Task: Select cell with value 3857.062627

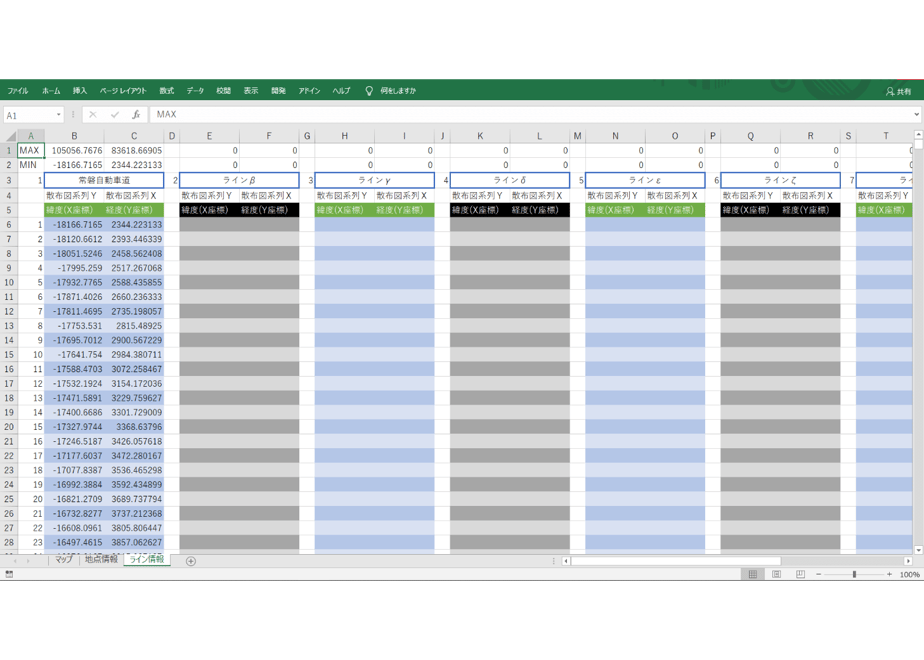Action: coord(134,542)
